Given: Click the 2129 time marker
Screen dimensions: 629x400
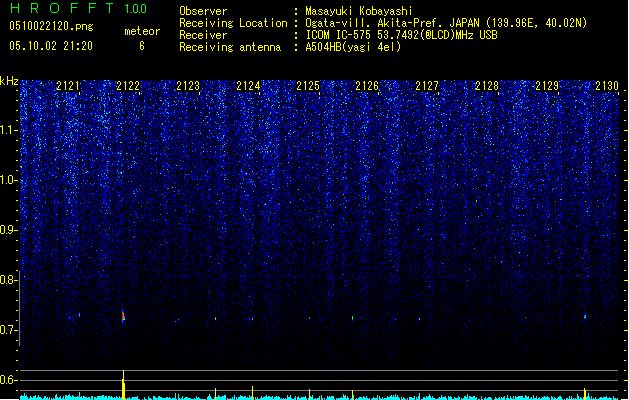Looking at the screenshot, I should click(x=547, y=86).
